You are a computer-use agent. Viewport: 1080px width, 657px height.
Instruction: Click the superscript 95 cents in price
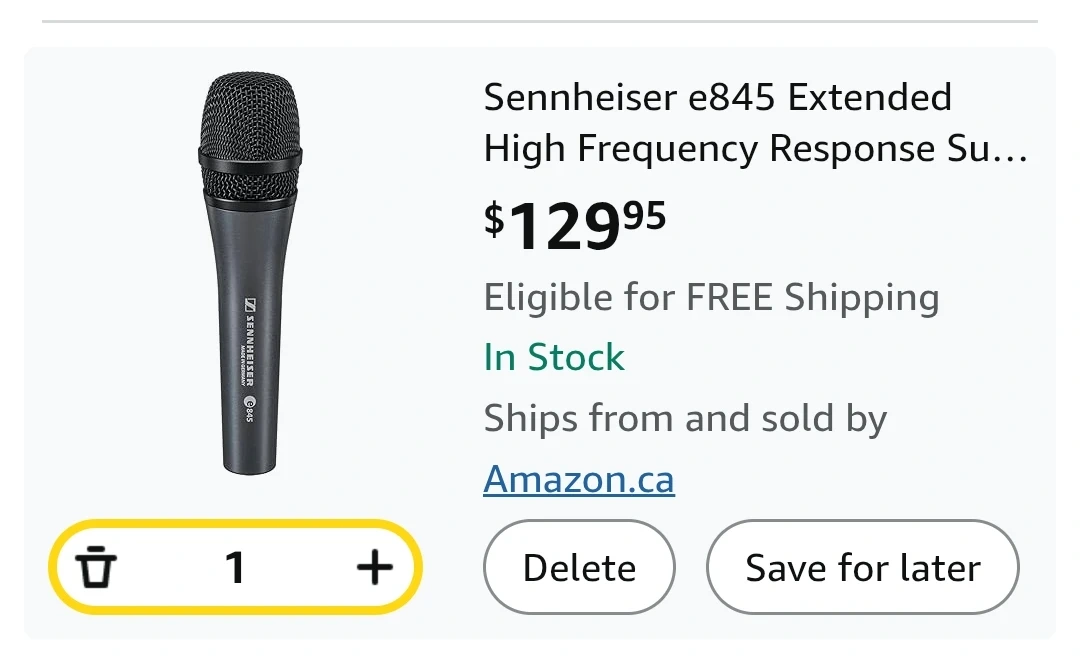click(x=645, y=215)
